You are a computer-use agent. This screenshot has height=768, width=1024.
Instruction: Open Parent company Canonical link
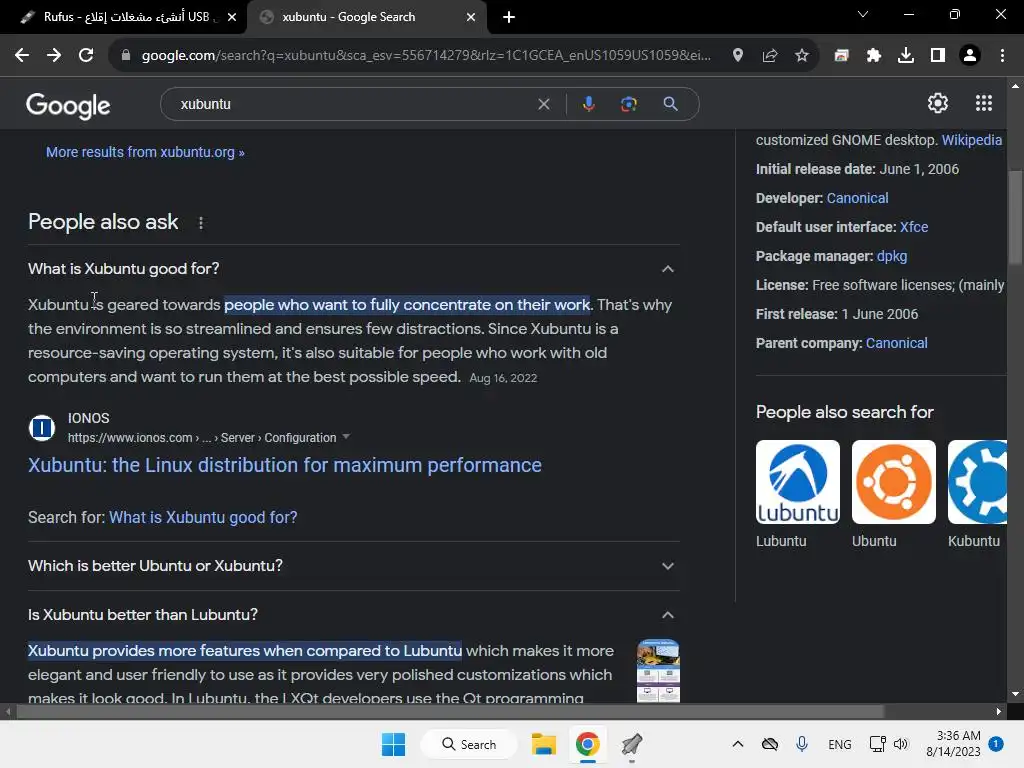point(896,343)
